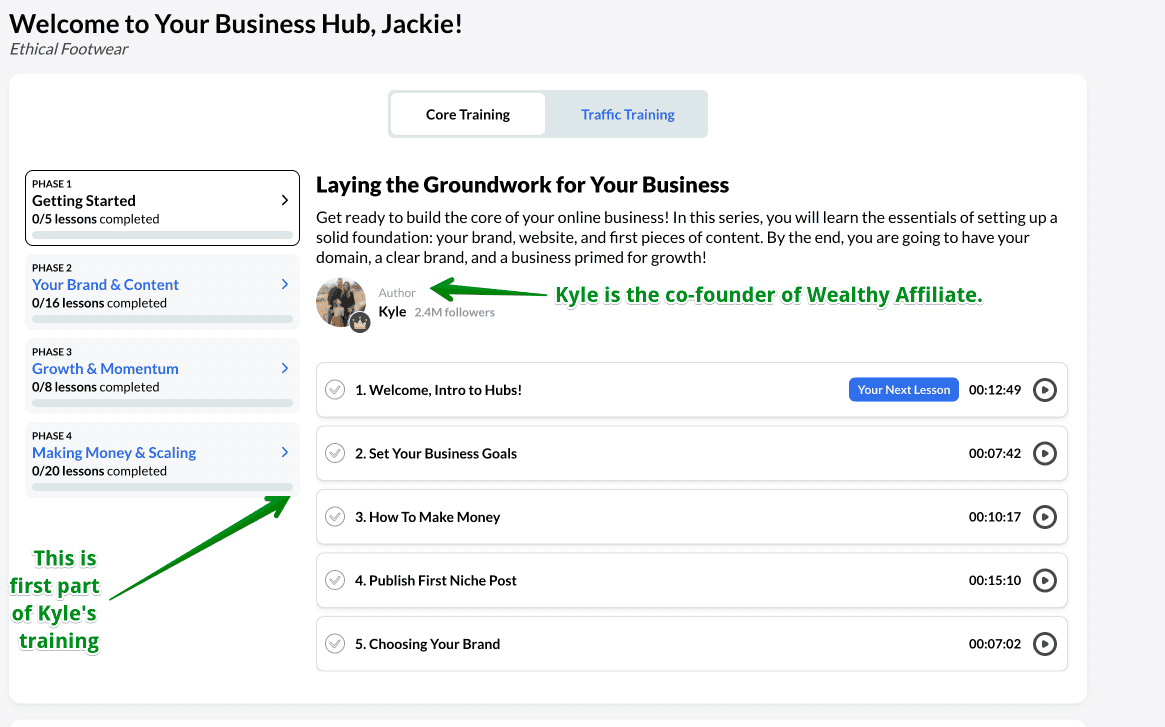The width and height of the screenshot is (1165, 727).
Task: Open the Growth & Momentum phase
Action: click(105, 369)
